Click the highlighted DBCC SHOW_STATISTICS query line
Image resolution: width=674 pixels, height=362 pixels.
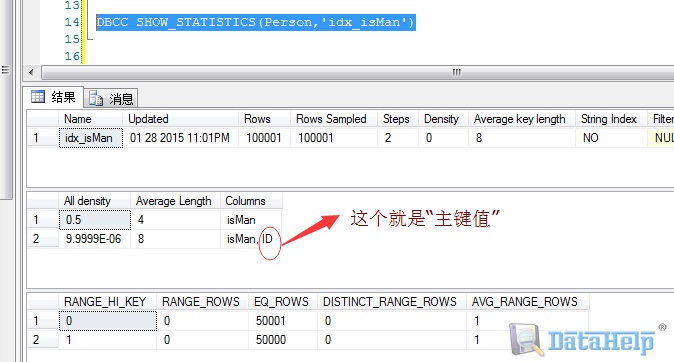pyautogui.click(x=256, y=22)
